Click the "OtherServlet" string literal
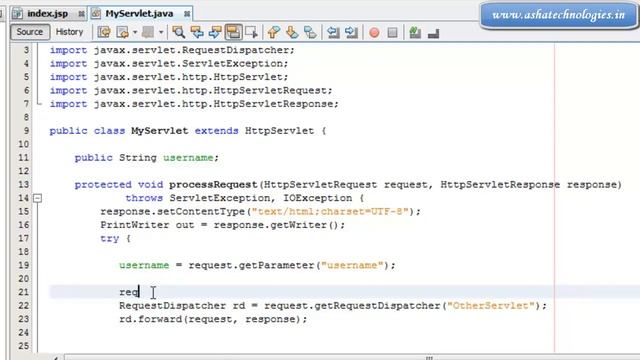The height and width of the screenshot is (360, 640). (491, 306)
